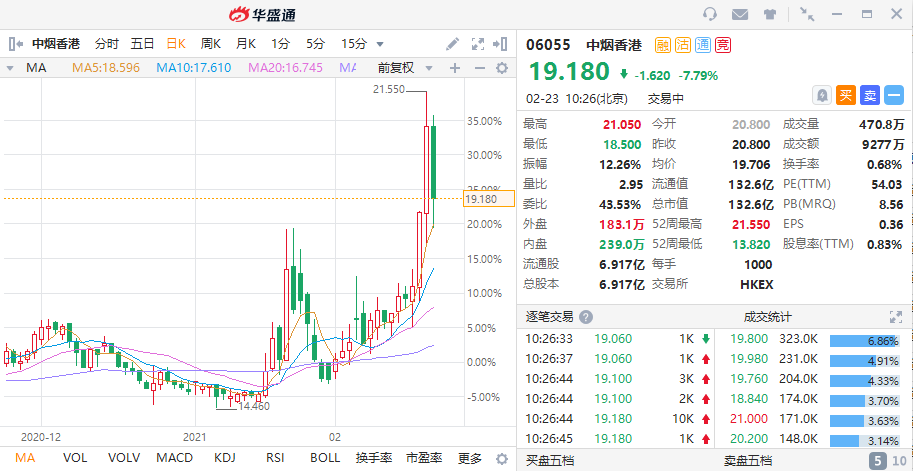The height and width of the screenshot is (471, 913).
Task: Switch to 分时 intraday chart
Action: (x=107, y=44)
